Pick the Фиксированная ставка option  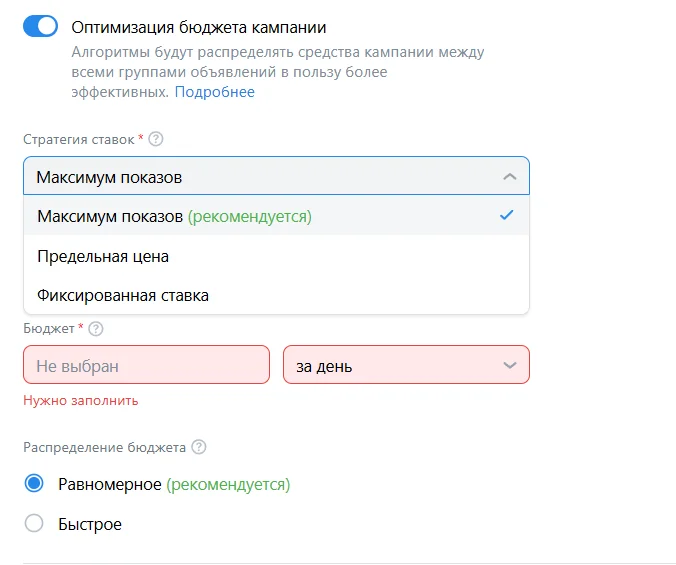123,296
